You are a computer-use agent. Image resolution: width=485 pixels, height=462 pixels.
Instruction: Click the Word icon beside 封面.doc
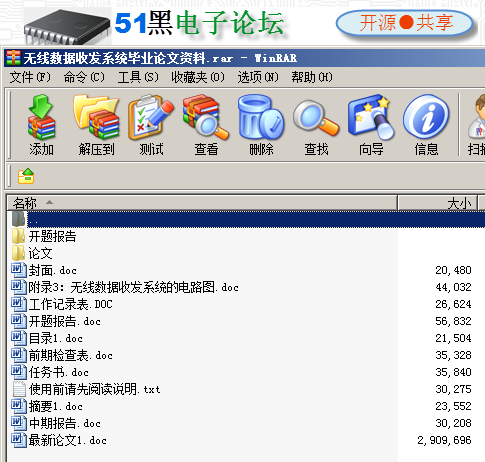(19, 270)
